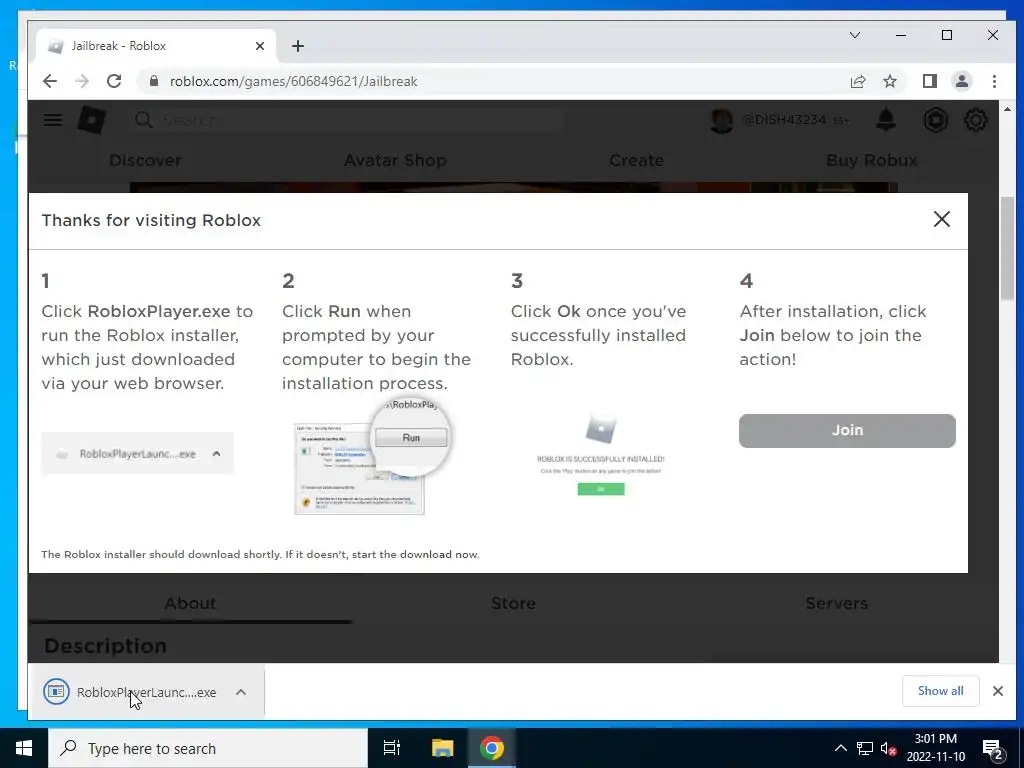
Task: Reload the Jailbreak page
Action: click(x=114, y=81)
